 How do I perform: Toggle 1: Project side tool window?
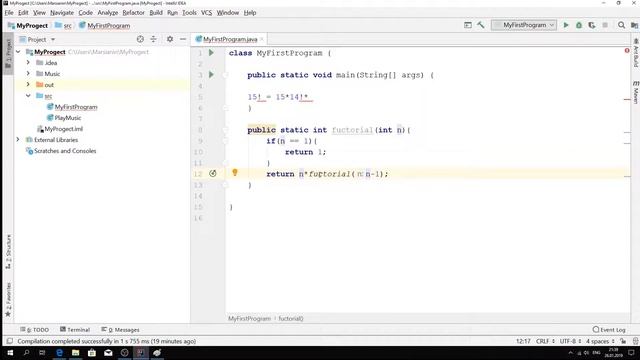[8, 54]
